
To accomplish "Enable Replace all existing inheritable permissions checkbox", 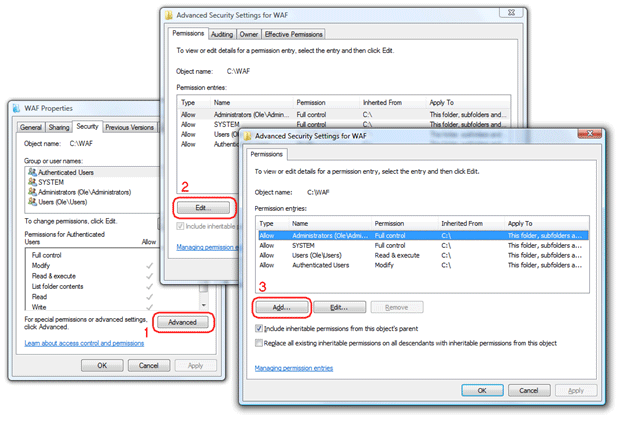I will pos(261,343).
